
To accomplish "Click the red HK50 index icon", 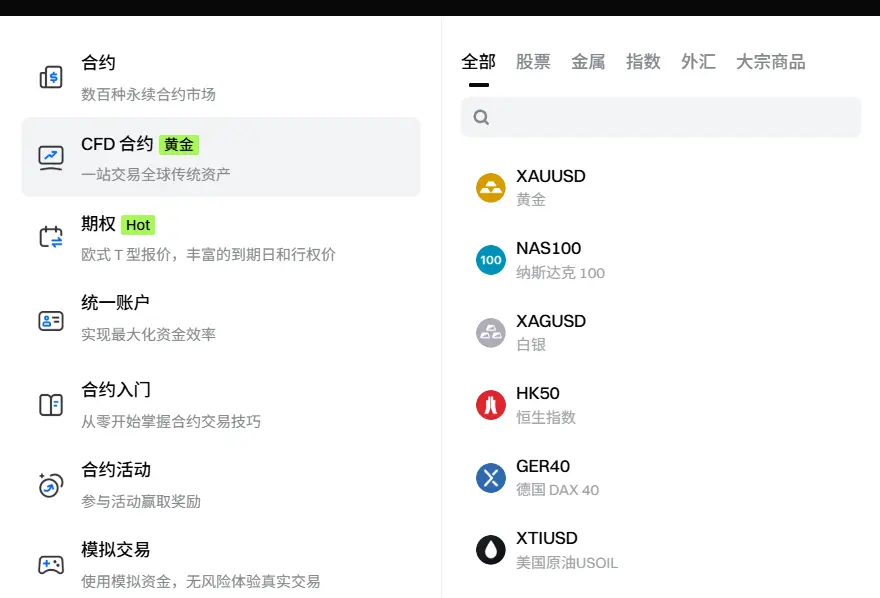I will [x=491, y=405].
